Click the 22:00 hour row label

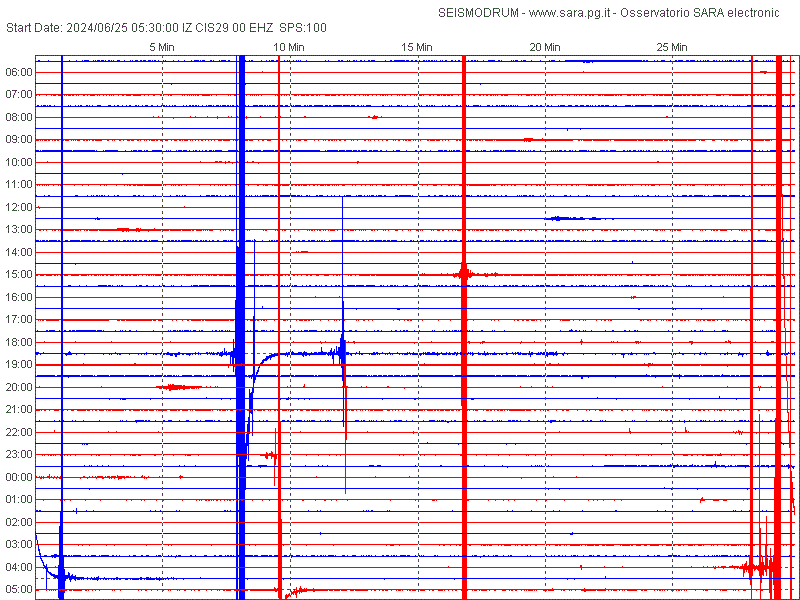point(19,432)
